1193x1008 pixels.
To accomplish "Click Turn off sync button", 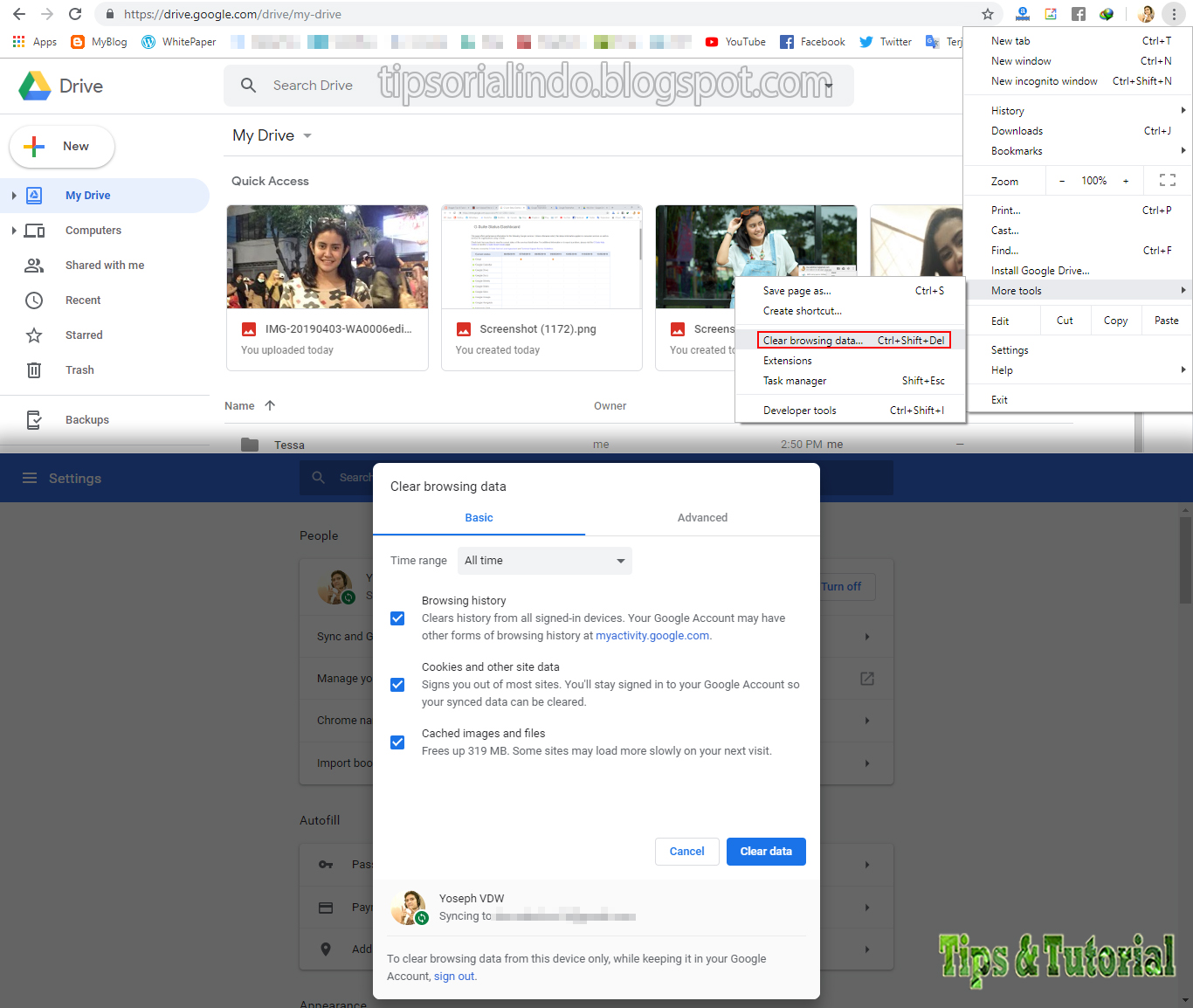I will click(842, 587).
